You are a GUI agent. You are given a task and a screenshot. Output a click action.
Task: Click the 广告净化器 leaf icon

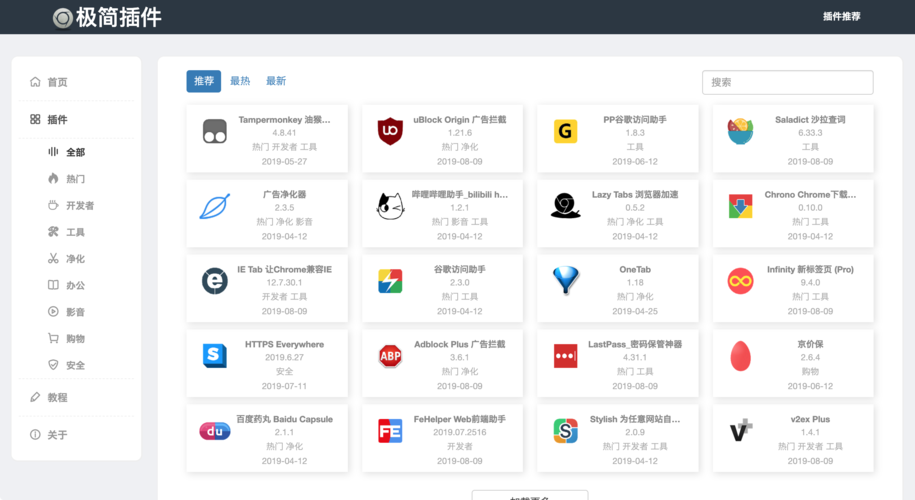click(x=215, y=206)
